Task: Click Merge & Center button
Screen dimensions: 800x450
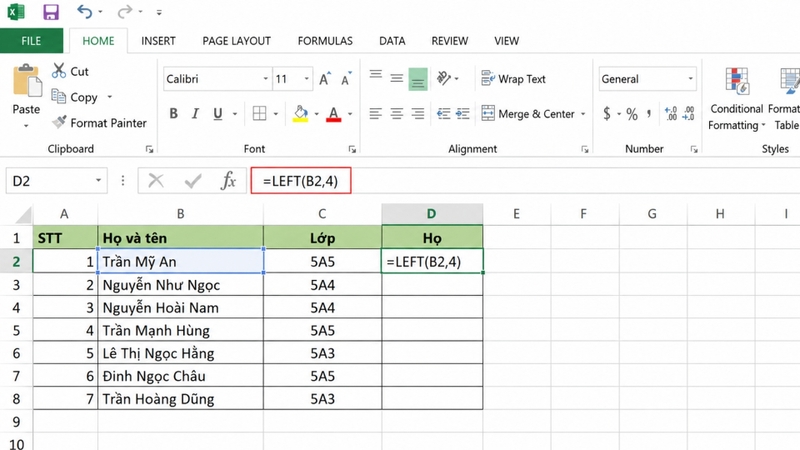Action: [x=528, y=114]
